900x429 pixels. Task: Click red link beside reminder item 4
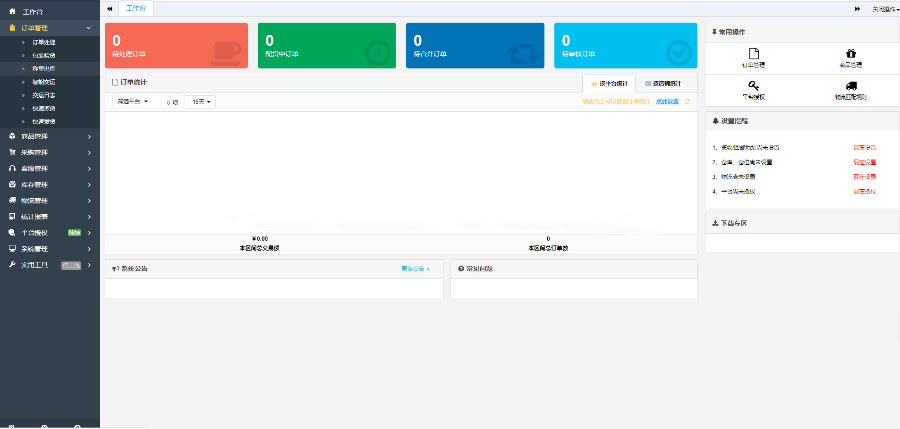pos(865,191)
